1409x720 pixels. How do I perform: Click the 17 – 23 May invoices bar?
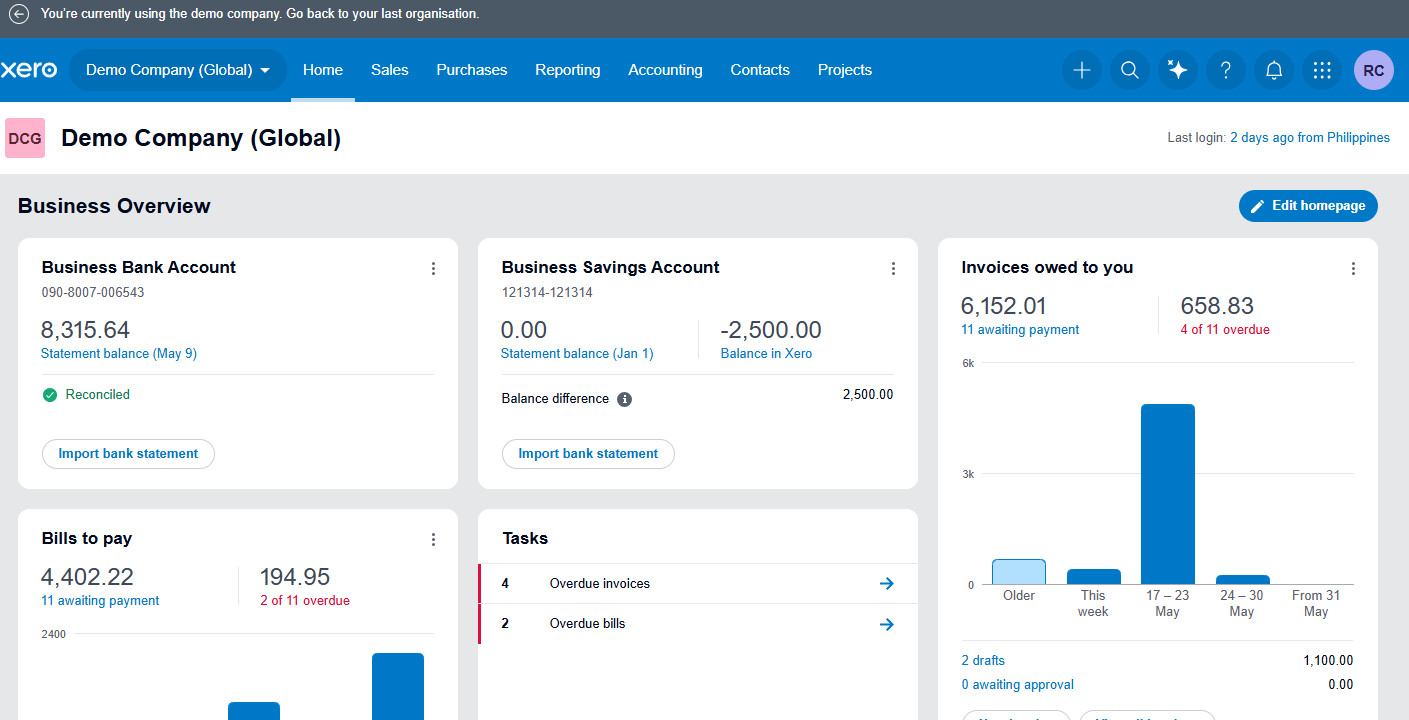point(1168,494)
